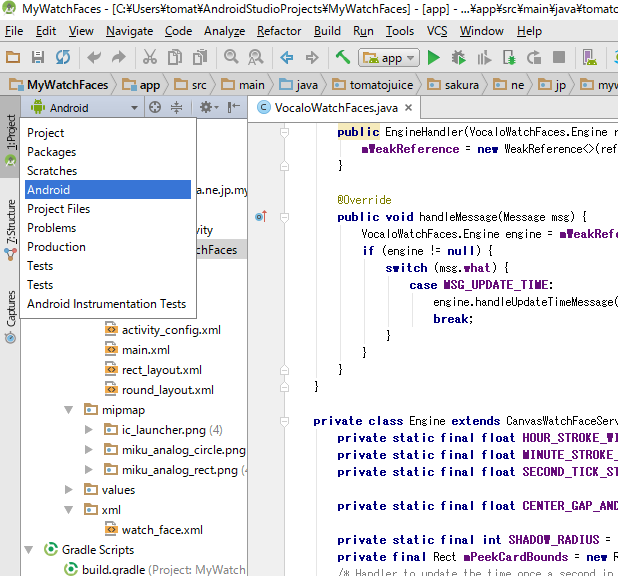
Task: Click the Cut scissors icon
Action: (x=149, y=58)
